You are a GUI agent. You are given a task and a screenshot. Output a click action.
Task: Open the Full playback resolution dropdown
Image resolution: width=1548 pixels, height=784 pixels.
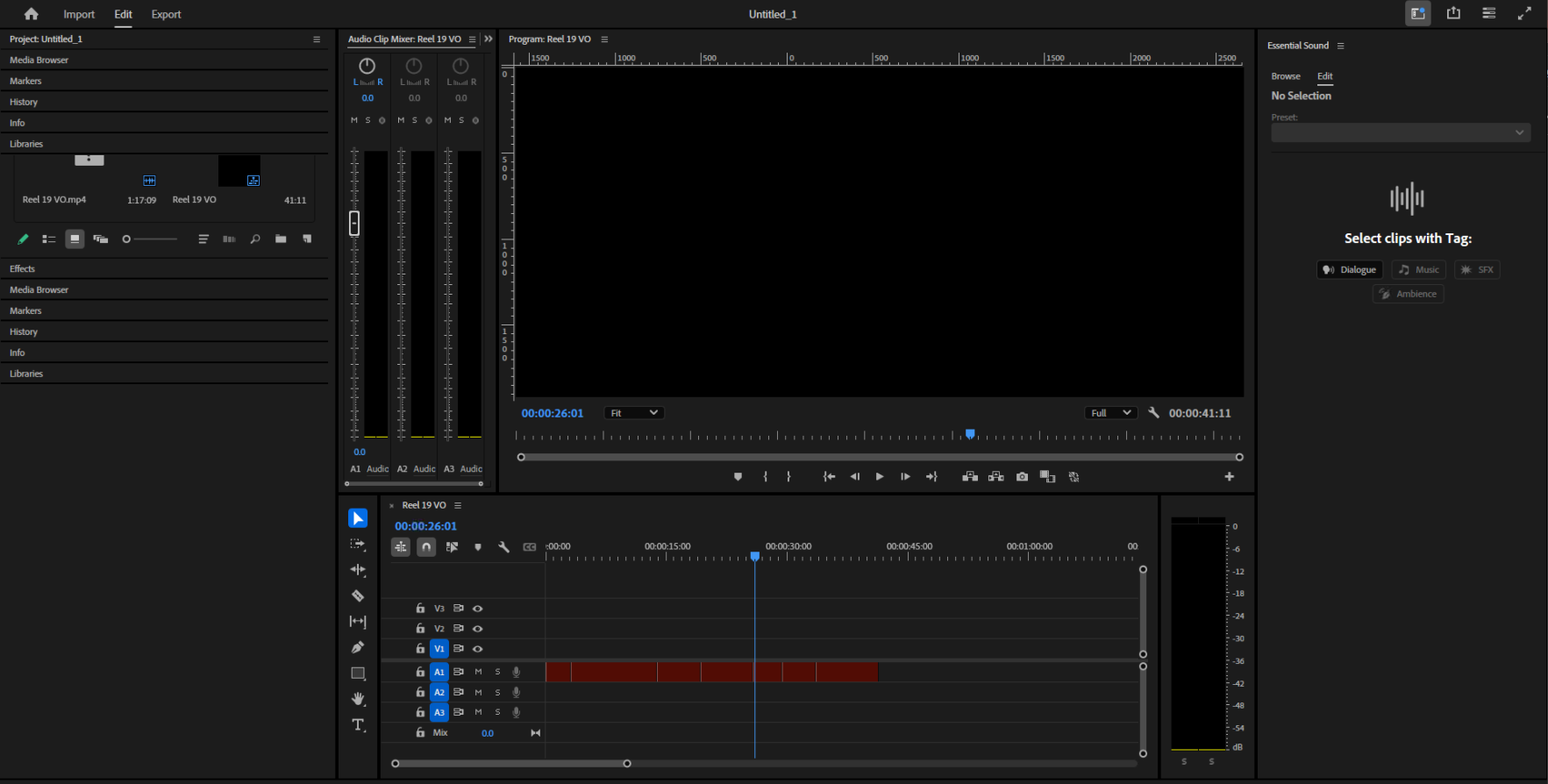[x=1110, y=413]
